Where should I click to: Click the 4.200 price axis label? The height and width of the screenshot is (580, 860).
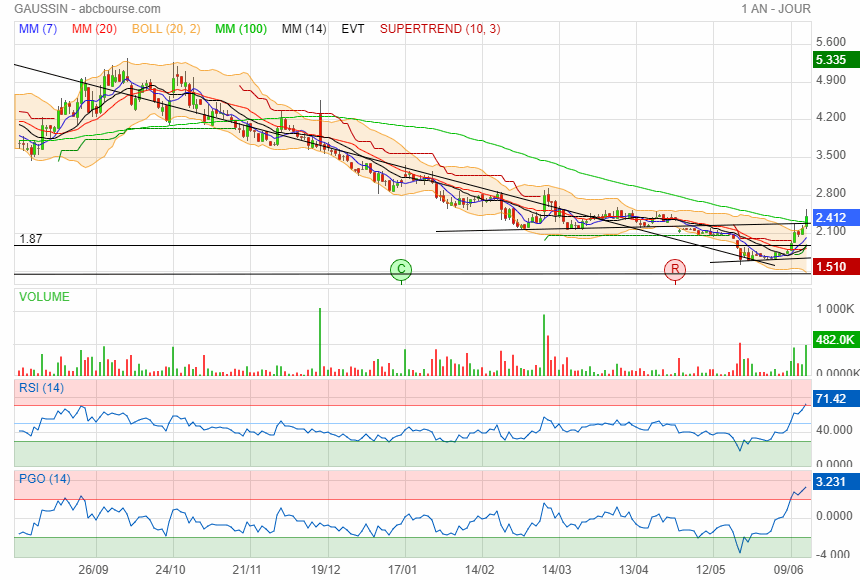(x=831, y=117)
